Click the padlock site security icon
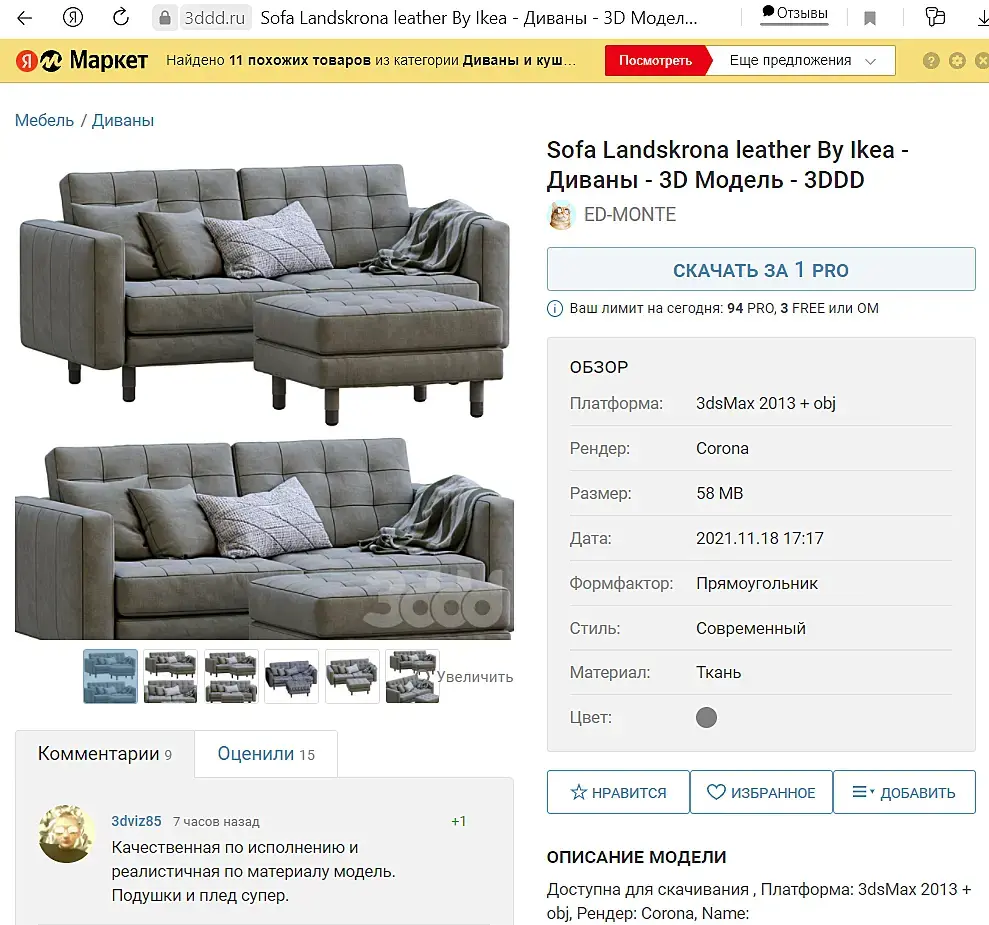Screen dimensions: 989x925 [165, 18]
